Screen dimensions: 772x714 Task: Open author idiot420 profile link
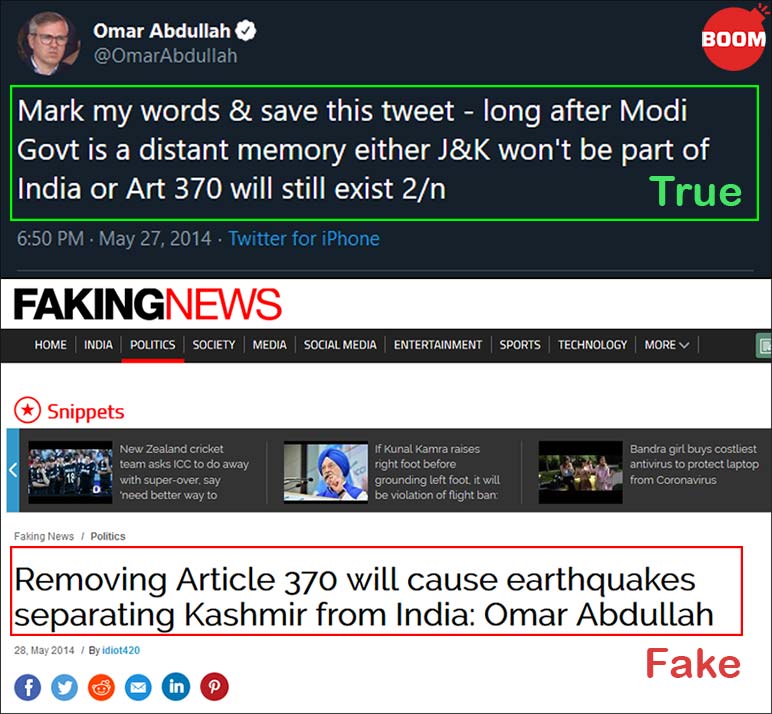click(121, 650)
